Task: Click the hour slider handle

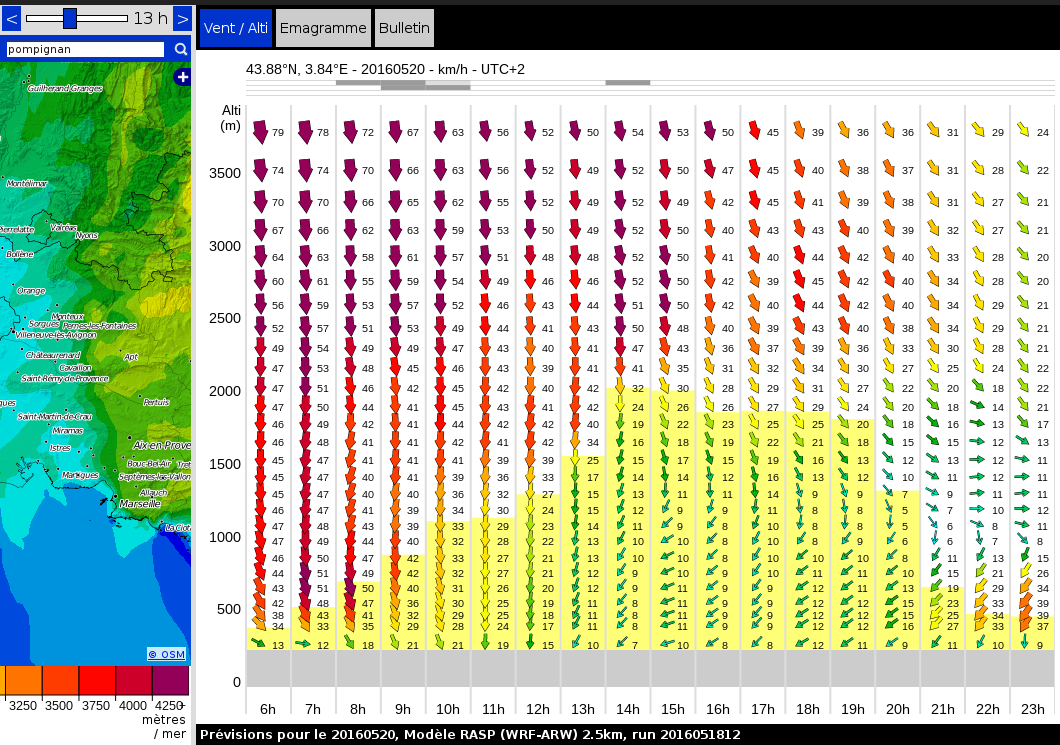Action: [70, 18]
